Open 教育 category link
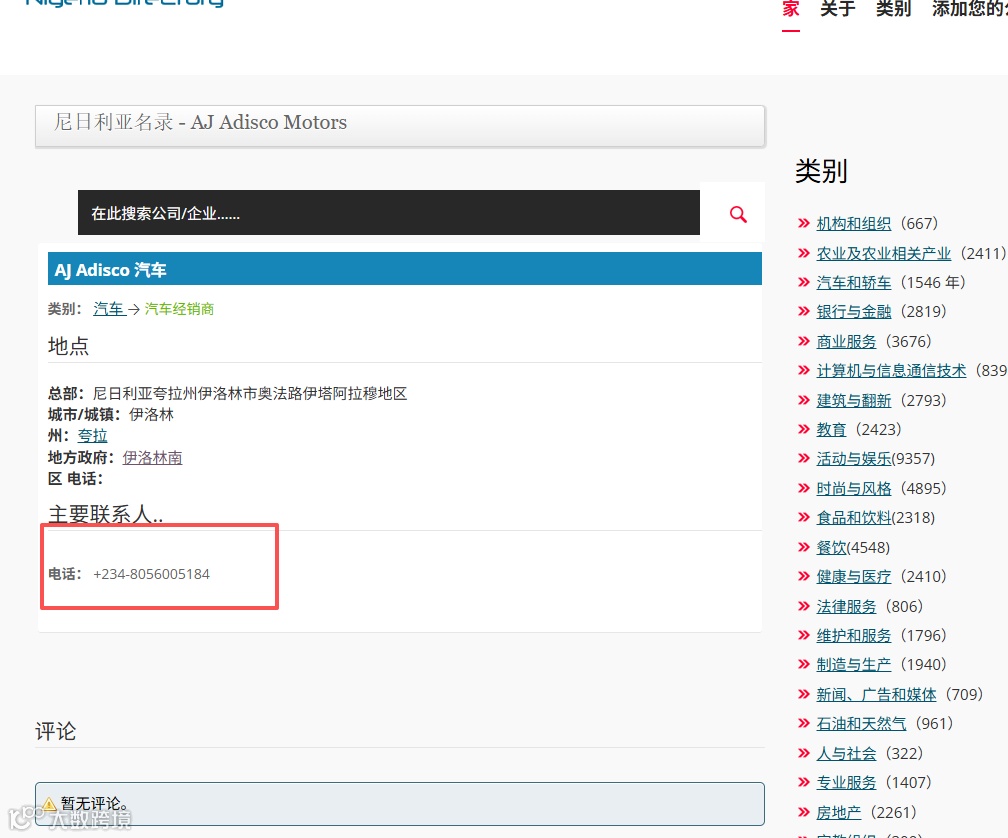This screenshot has width=1008, height=838. 831,429
